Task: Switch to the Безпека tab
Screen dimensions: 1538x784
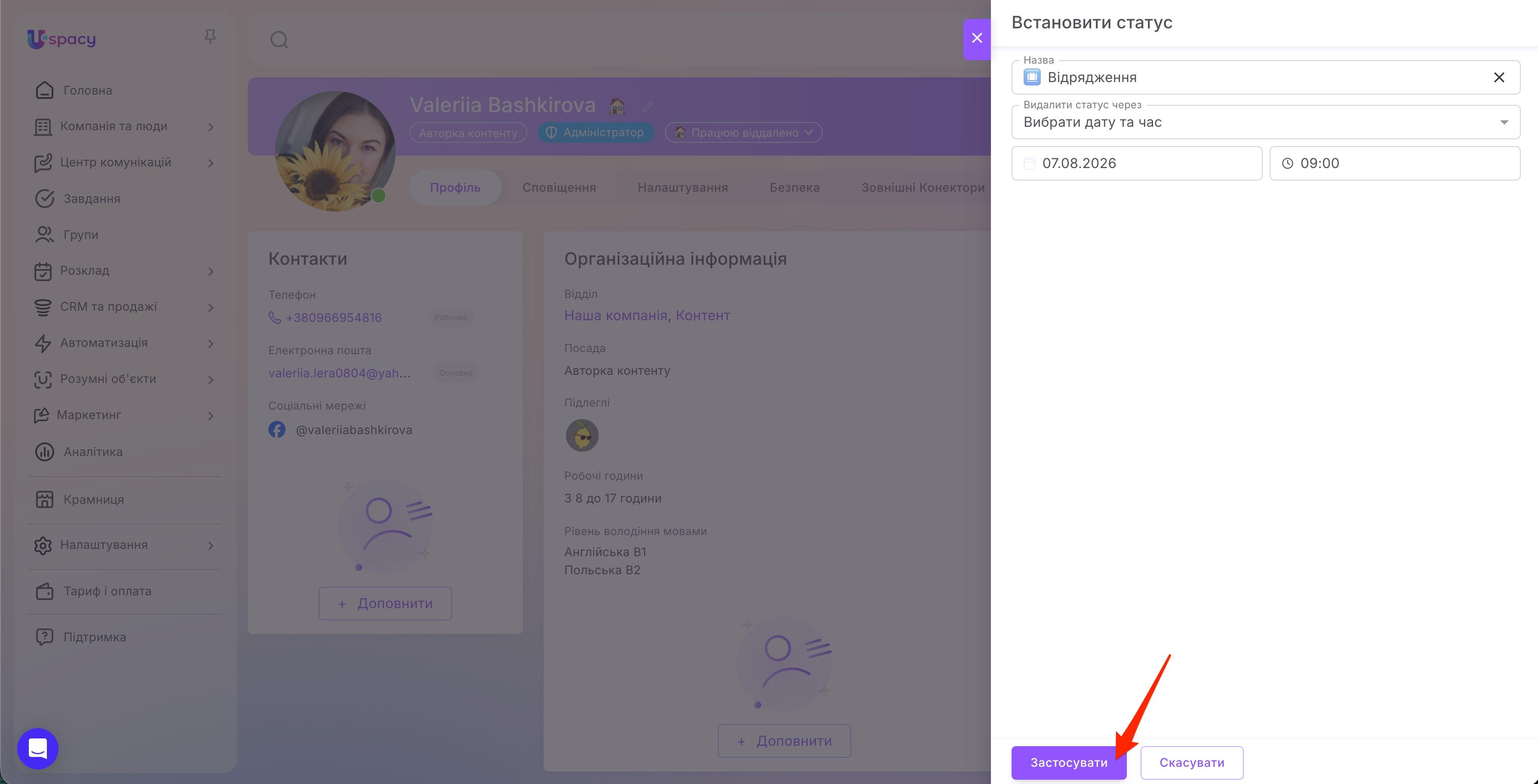Action: click(794, 187)
